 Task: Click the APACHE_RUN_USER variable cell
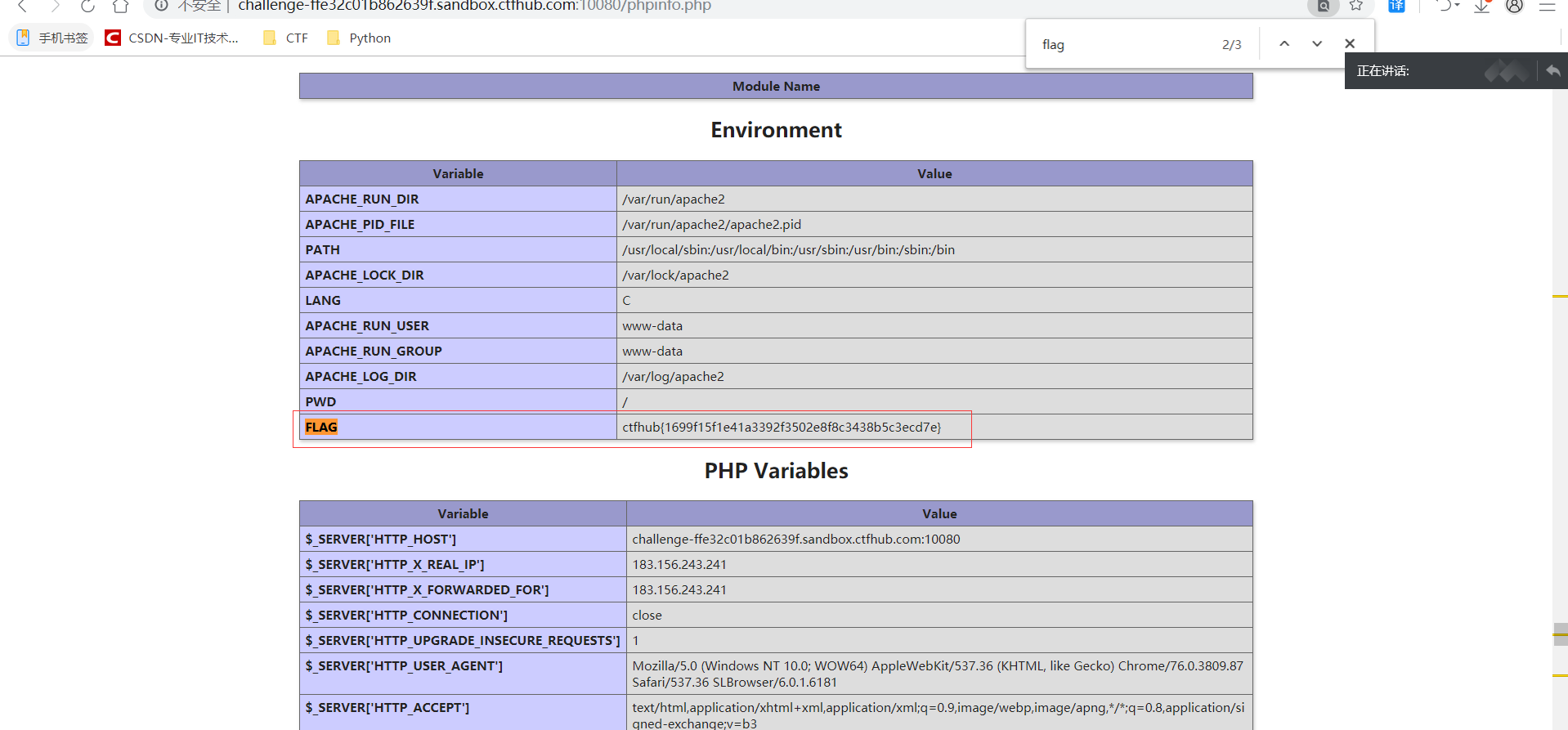[x=458, y=325]
